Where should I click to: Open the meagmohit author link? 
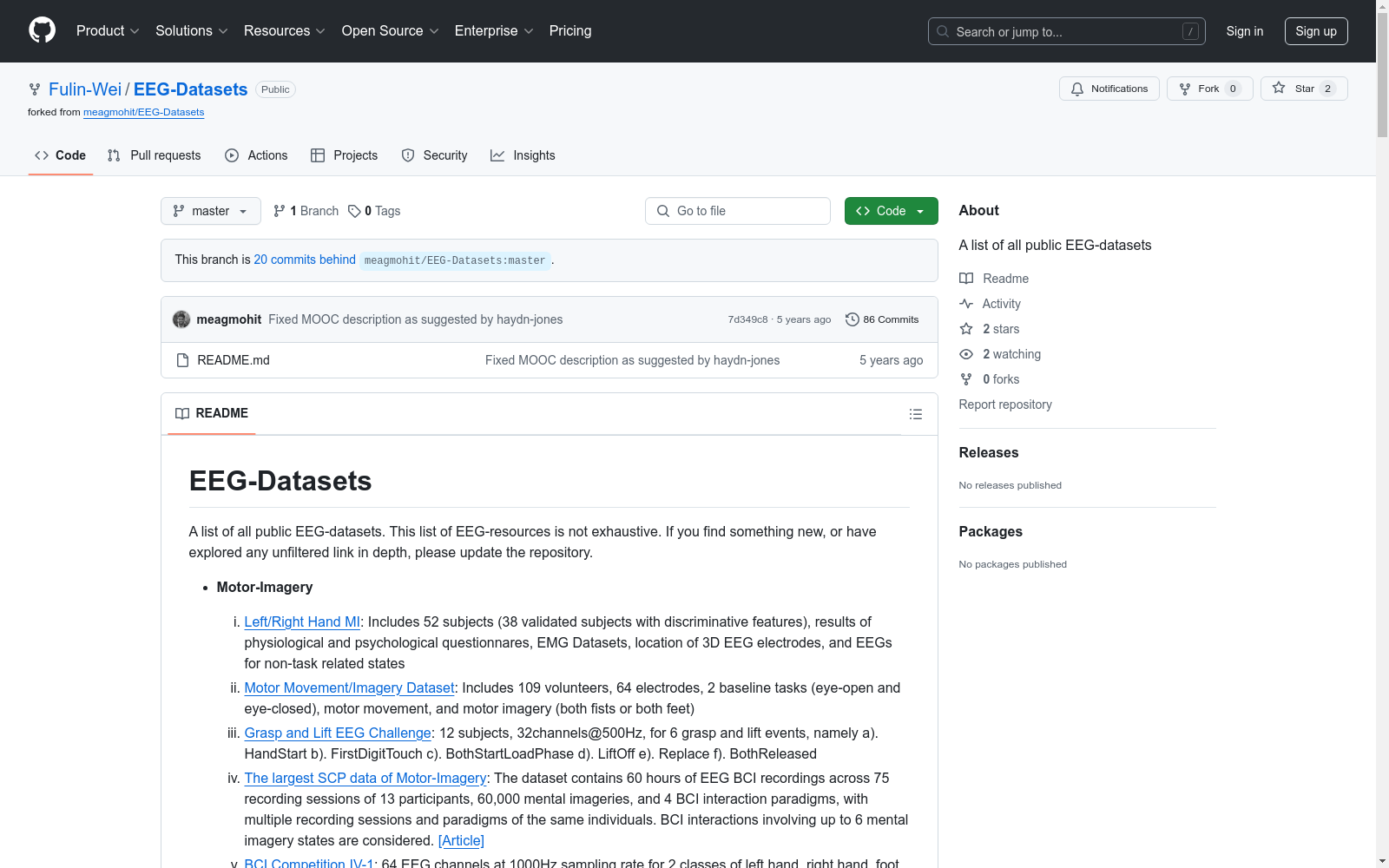click(229, 319)
